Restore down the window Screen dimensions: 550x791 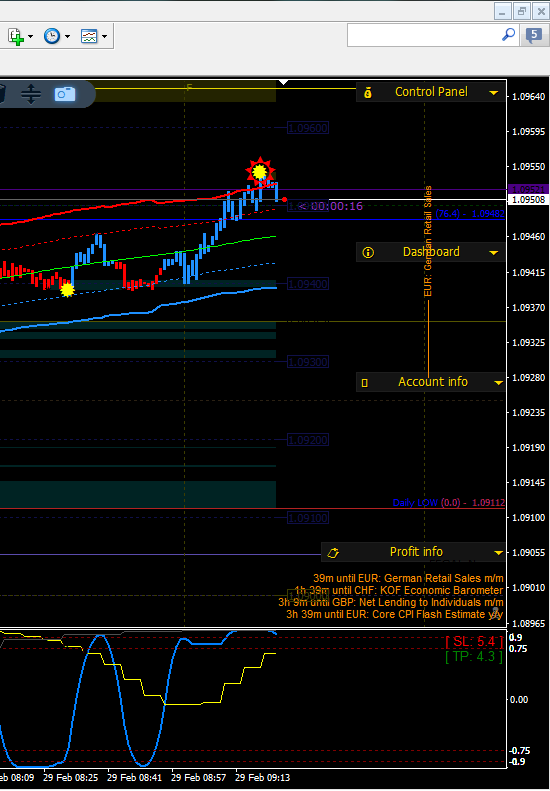pyautogui.click(x=522, y=11)
